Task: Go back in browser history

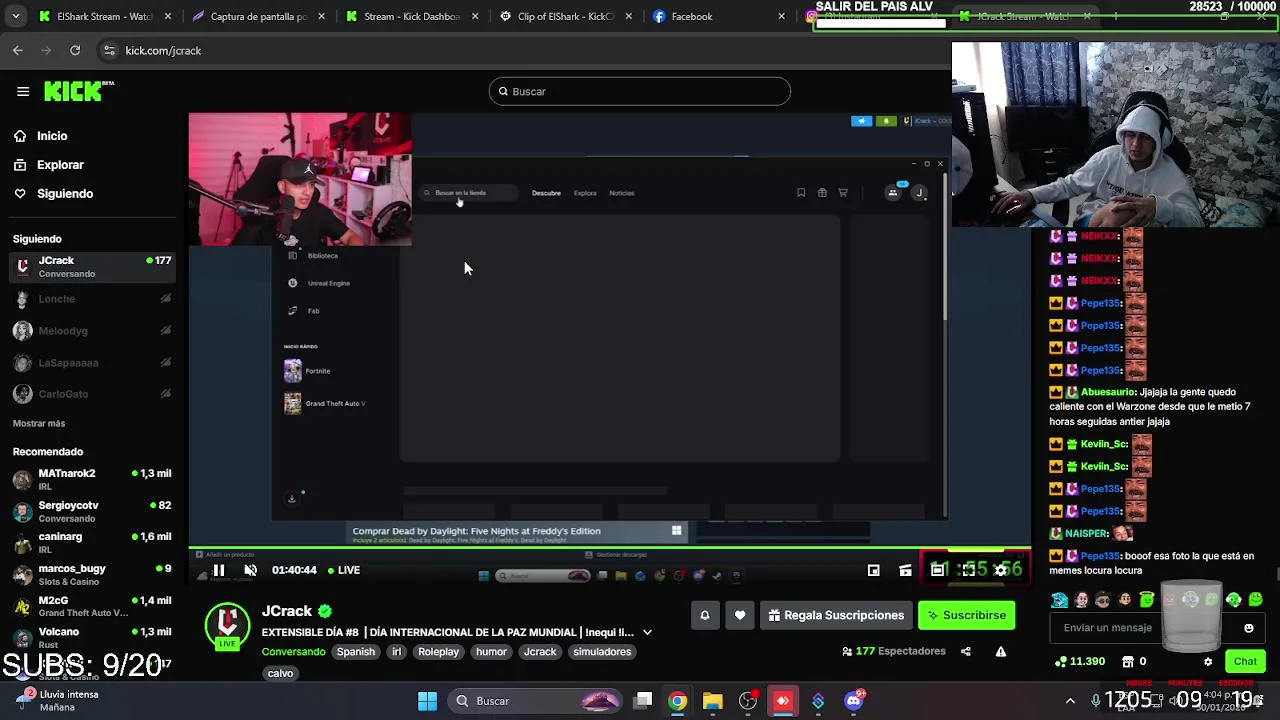Action: click(18, 50)
